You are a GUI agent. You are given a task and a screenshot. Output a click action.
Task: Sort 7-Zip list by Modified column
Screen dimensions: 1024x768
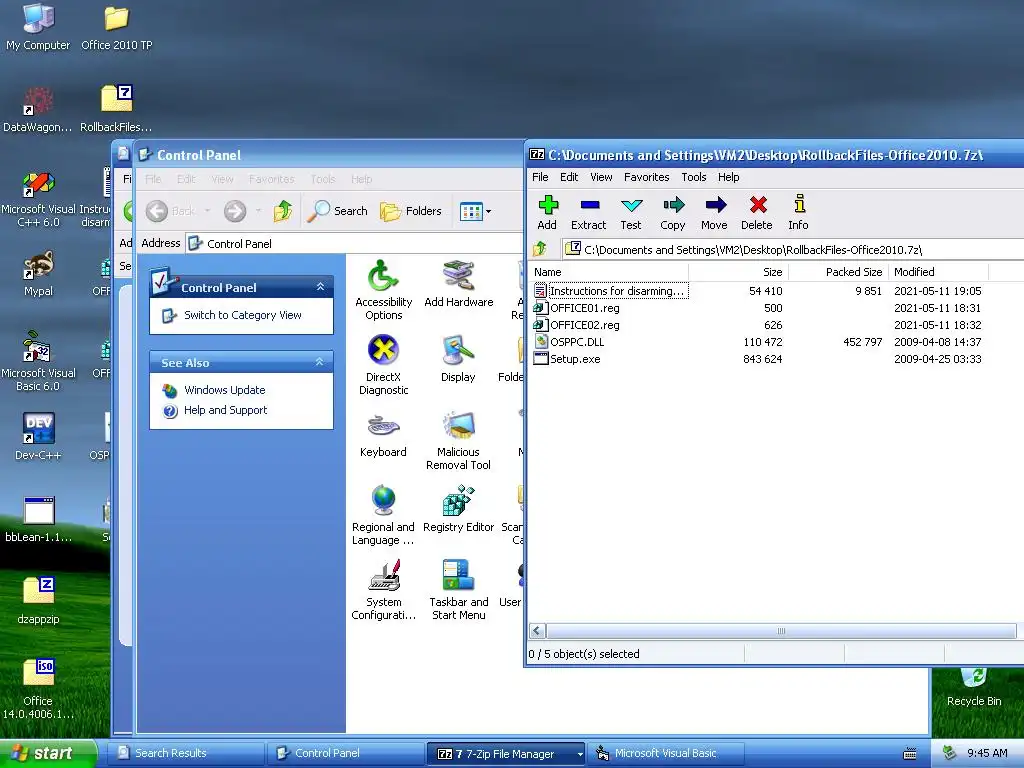[x=938, y=272]
